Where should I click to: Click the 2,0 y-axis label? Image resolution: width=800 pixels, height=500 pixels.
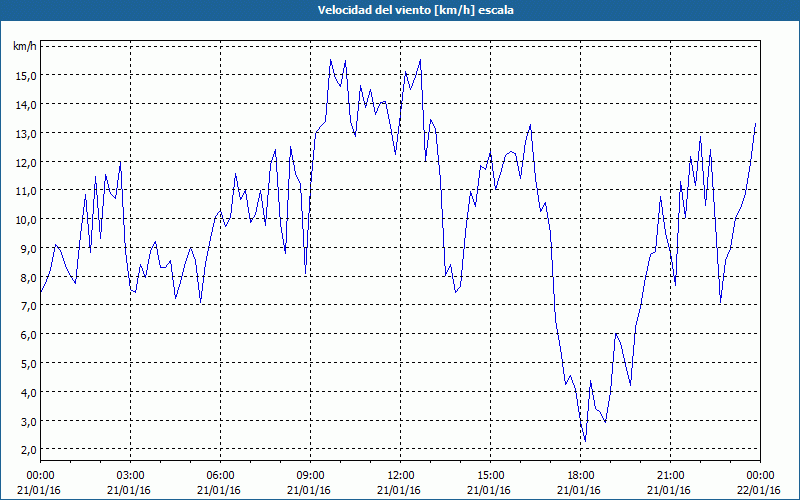(28, 450)
